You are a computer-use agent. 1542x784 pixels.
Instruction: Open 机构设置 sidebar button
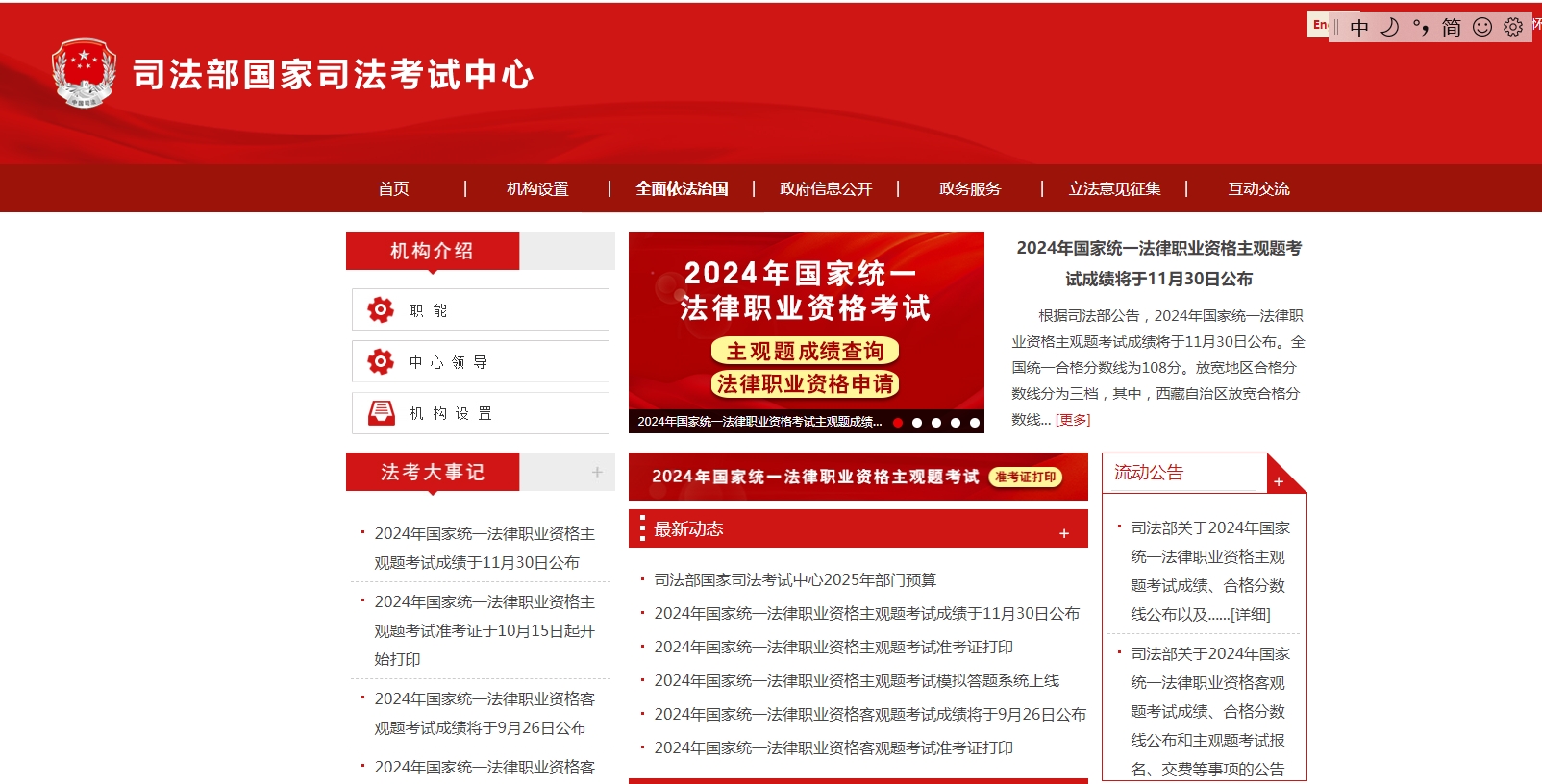click(481, 413)
